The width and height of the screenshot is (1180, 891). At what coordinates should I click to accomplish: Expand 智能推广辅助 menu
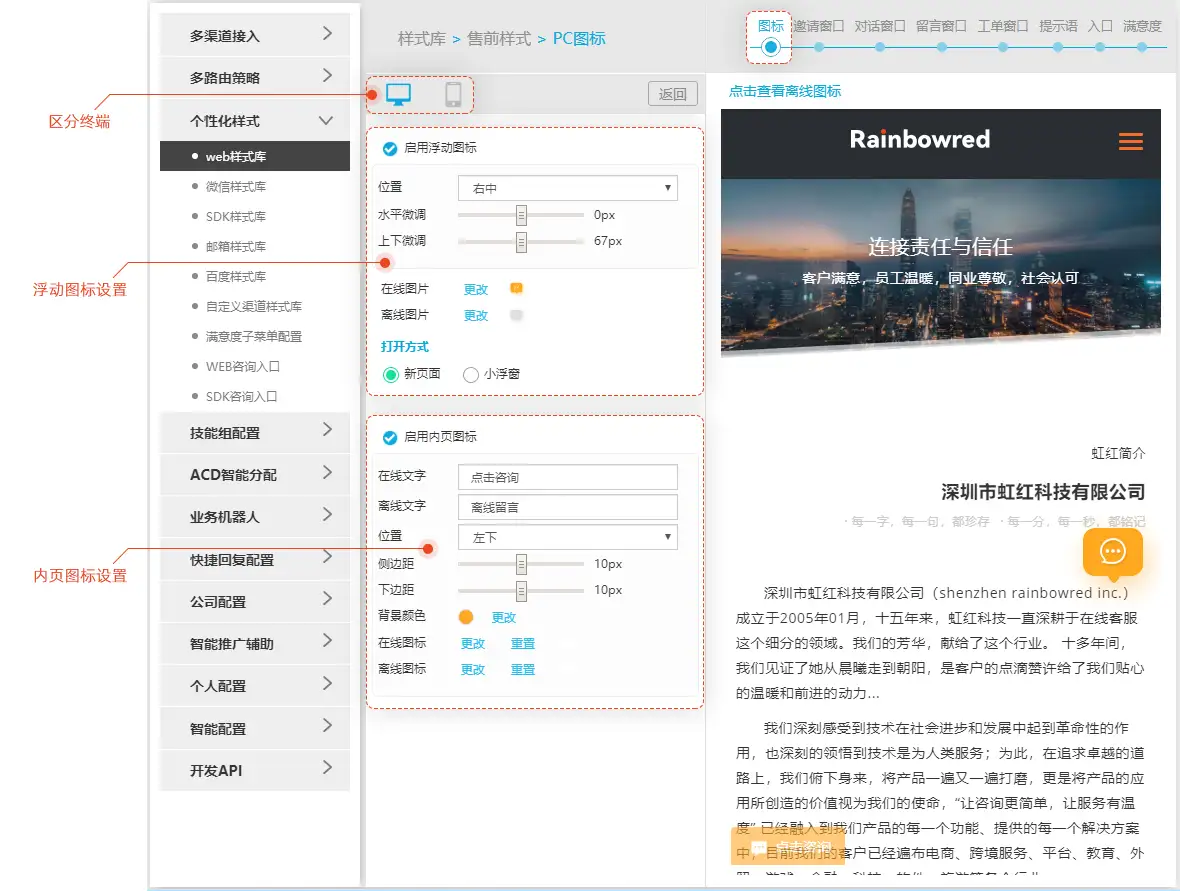(254, 643)
